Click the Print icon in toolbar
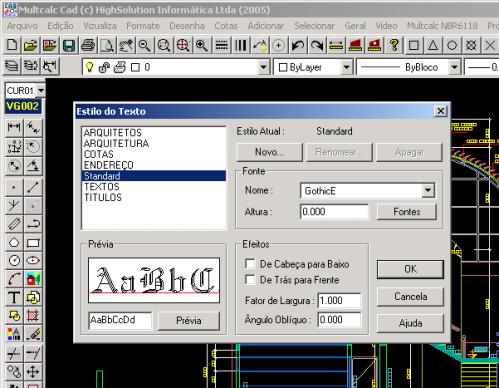Screen dimensions: 499x388 [88, 45]
